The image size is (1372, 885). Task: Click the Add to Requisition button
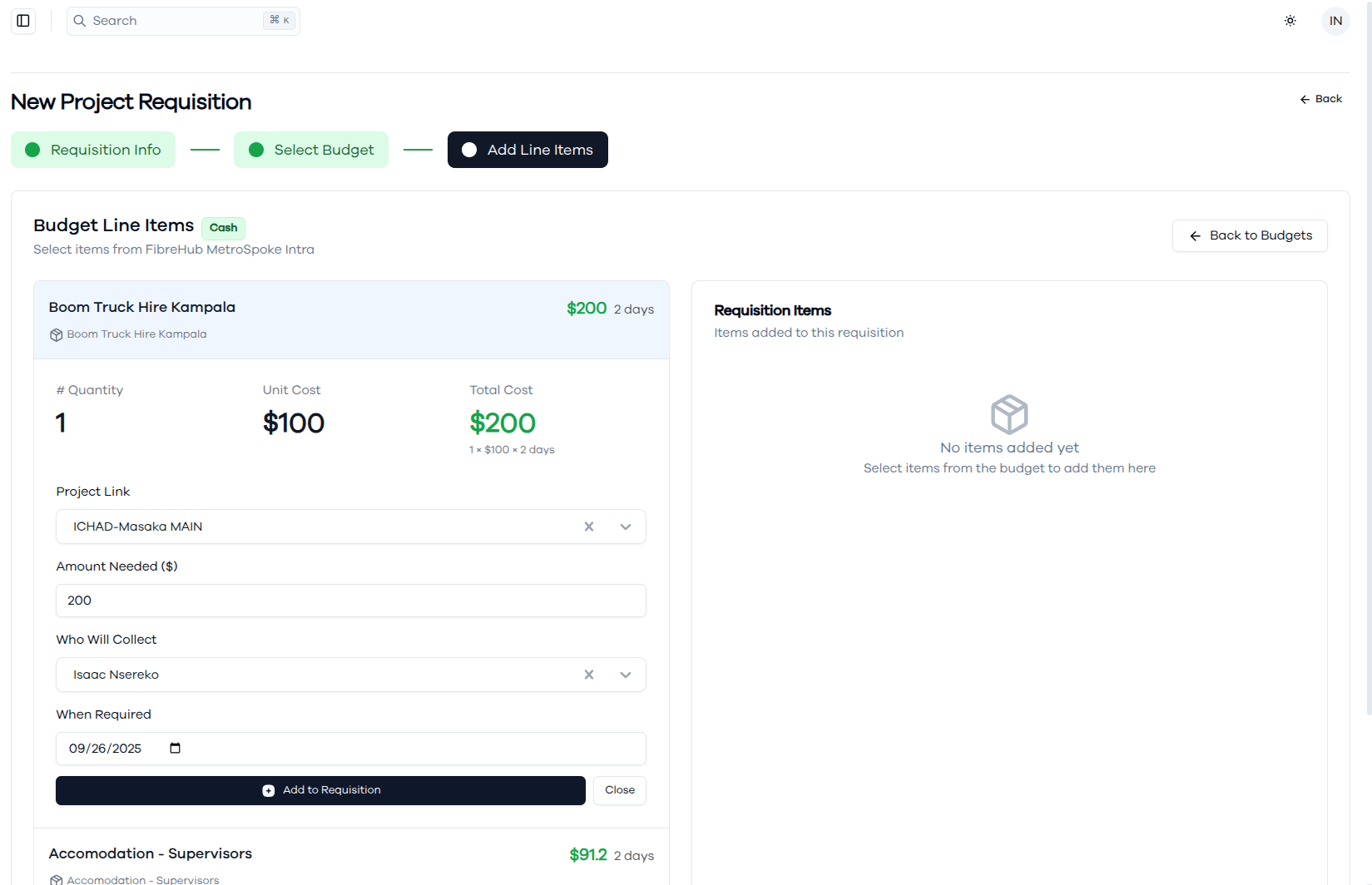pos(320,790)
